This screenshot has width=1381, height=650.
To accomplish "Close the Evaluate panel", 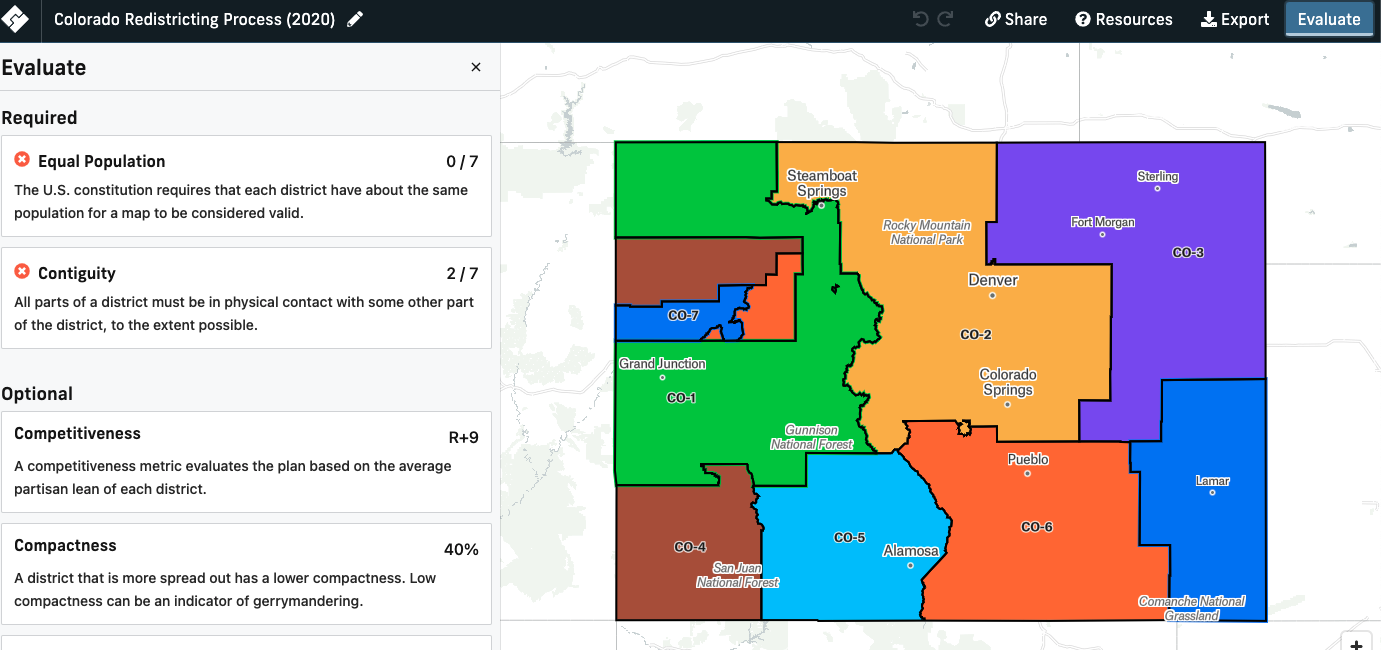I will pyautogui.click(x=476, y=67).
